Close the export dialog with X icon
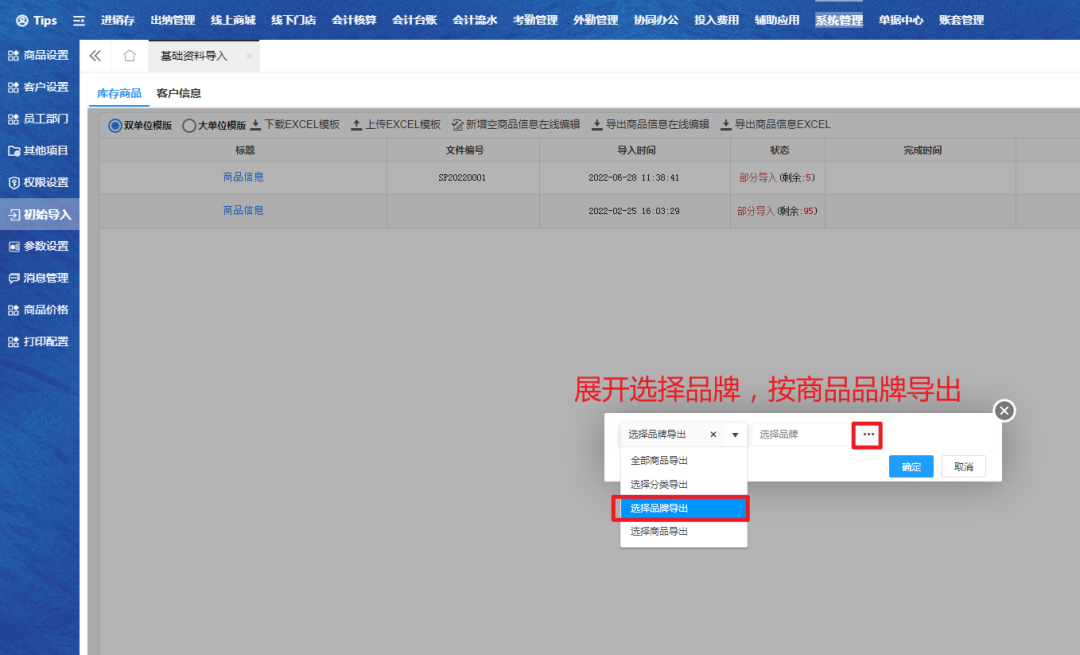The height and width of the screenshot is (655, 1080). coord(1005,410)
